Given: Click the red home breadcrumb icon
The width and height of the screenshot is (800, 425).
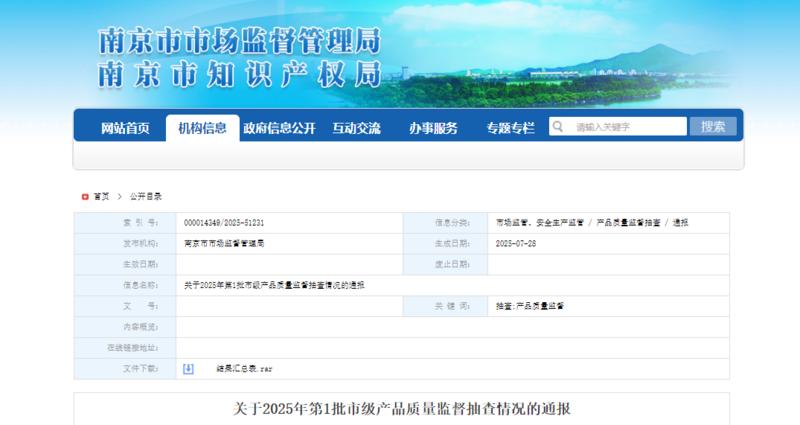Looking at the screenshot, I should [85, 196].
